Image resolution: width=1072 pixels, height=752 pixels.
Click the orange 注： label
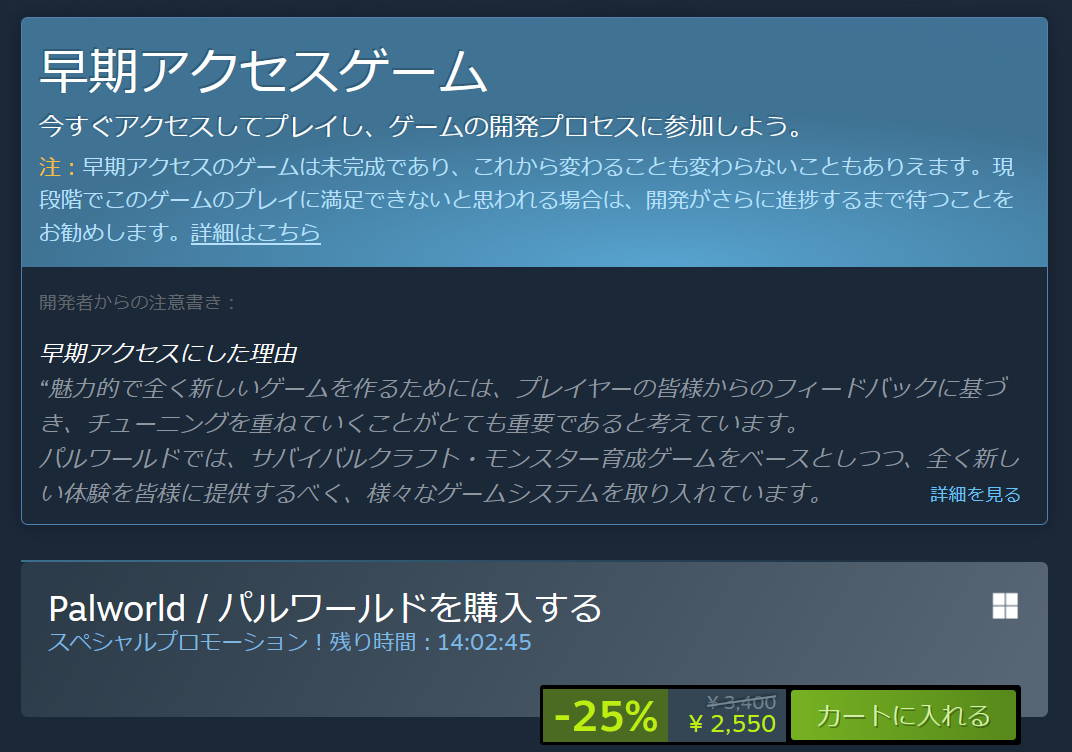[58, 167]
